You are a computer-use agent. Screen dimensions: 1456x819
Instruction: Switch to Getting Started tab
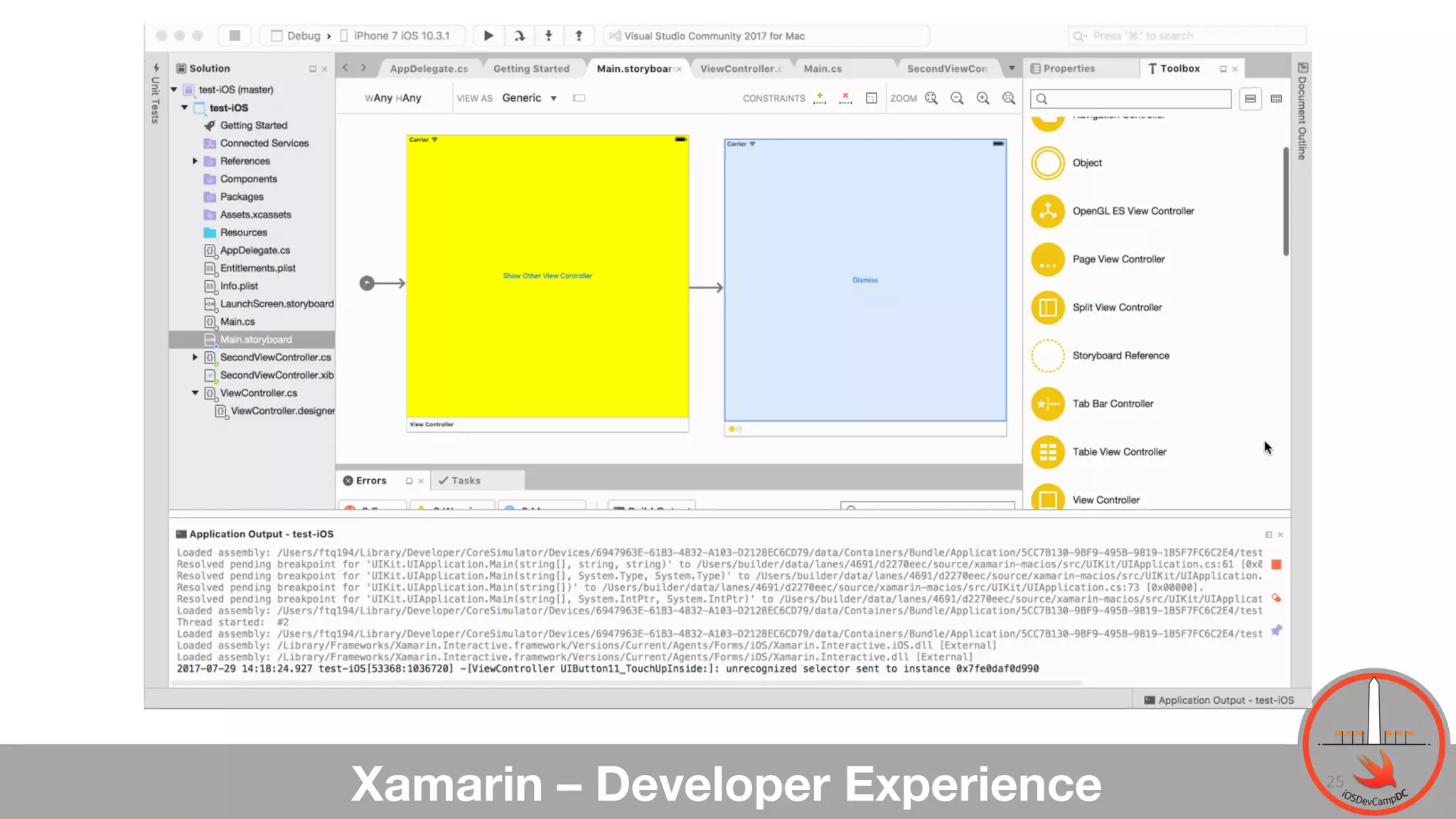click(x=531, y=68)
